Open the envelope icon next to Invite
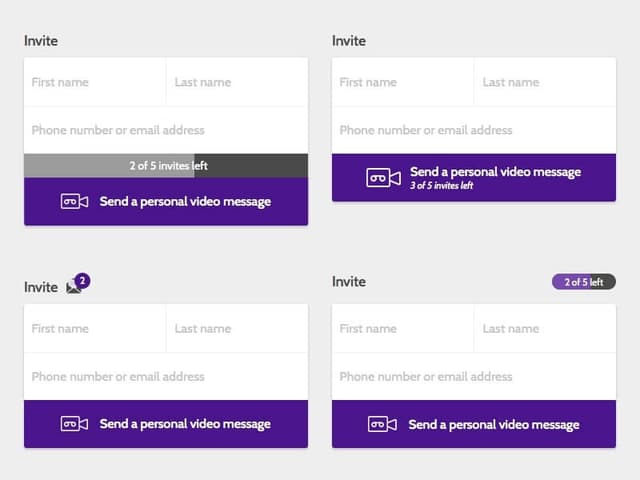 (72, 289)
